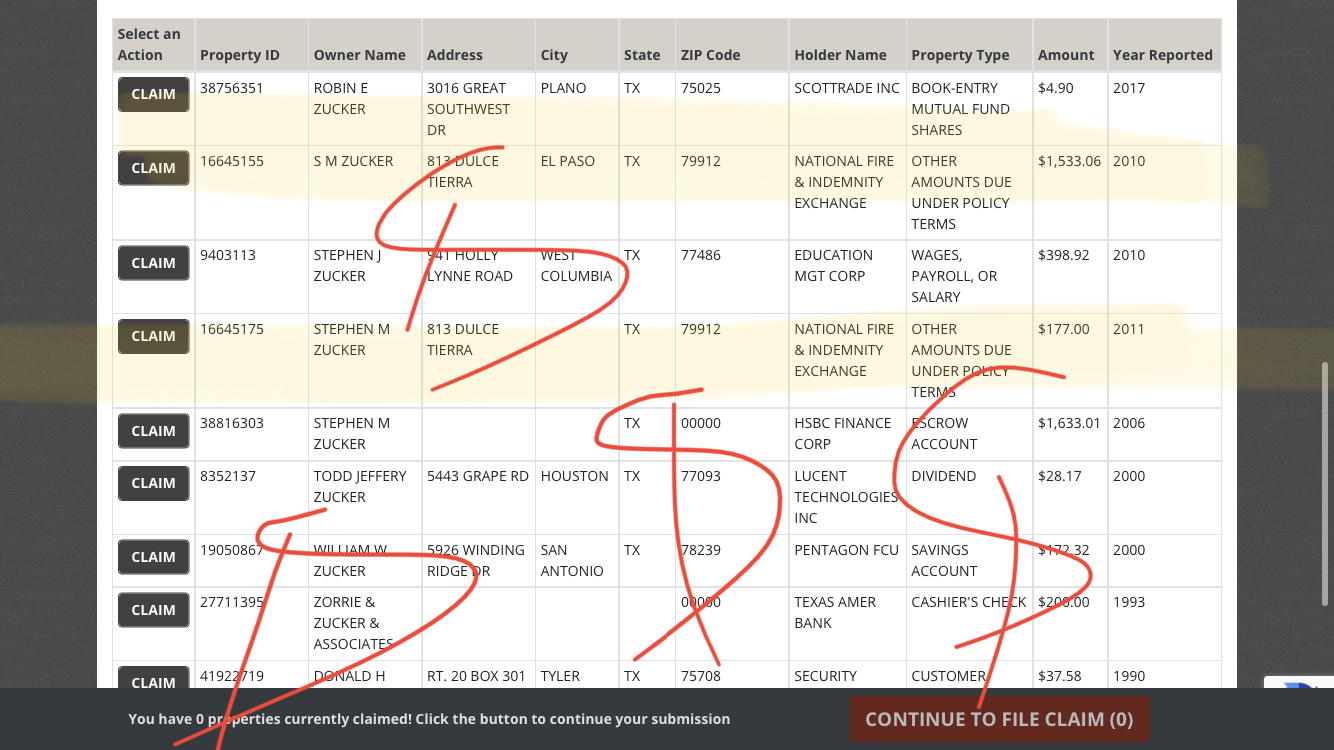1334x750 pixels.
Task: Click property ID 38756351
Action: point(232,88)
